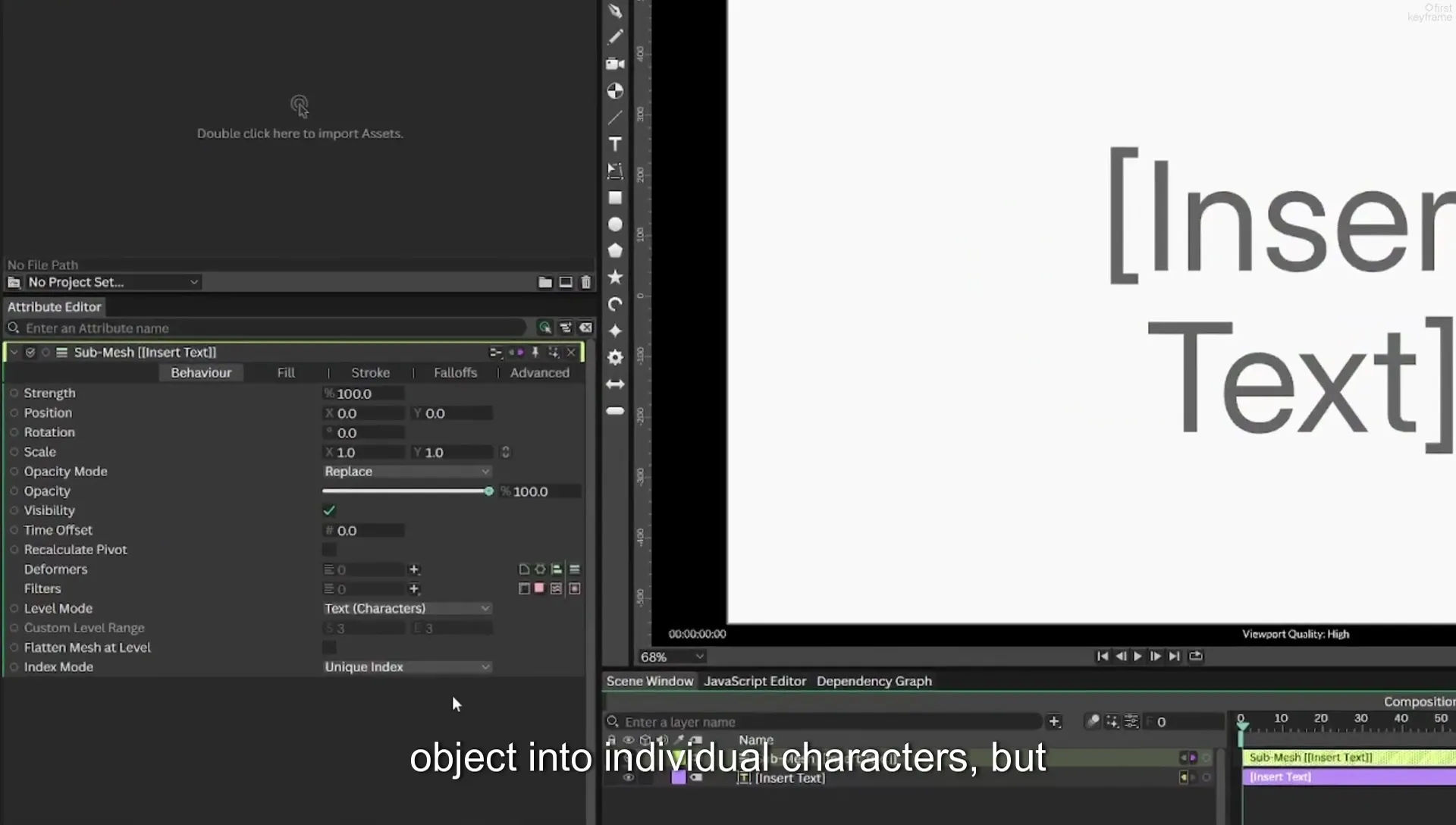Enable the Recalculate Pivot checkbox
Viewport: 1456px width, 825px height.
tap(329, 550)
